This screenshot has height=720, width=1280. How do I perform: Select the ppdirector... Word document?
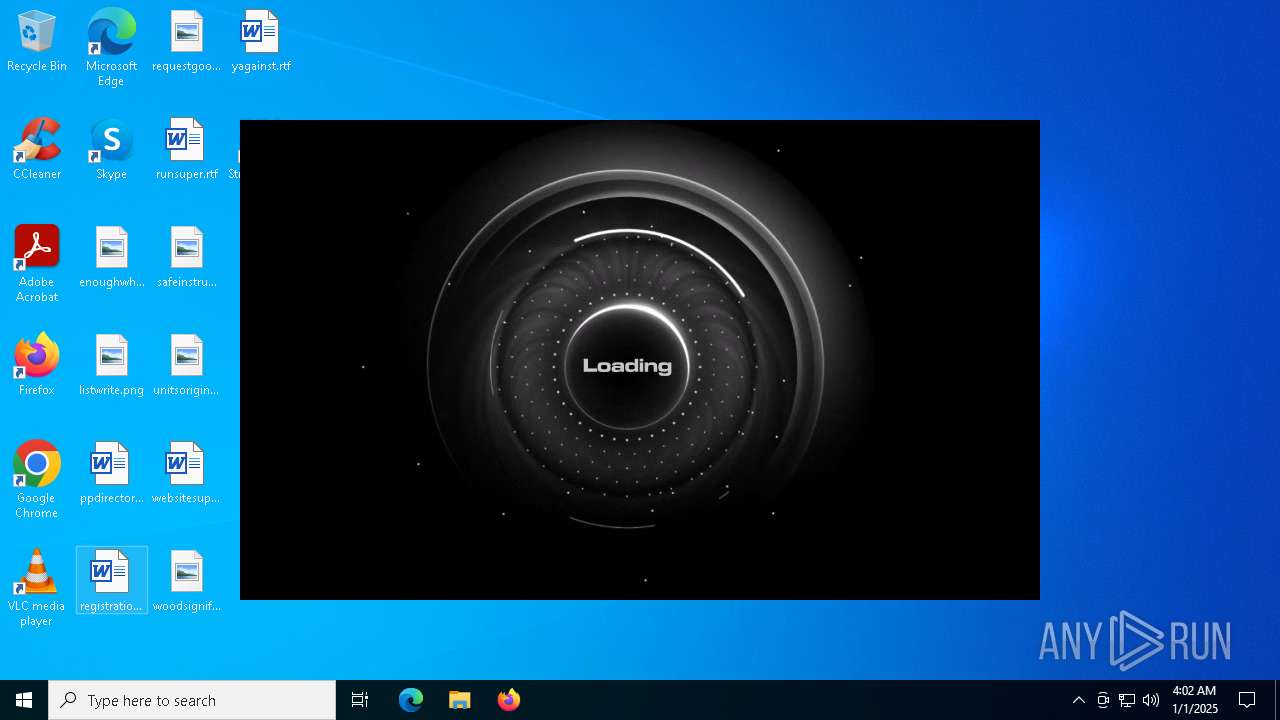111,474
